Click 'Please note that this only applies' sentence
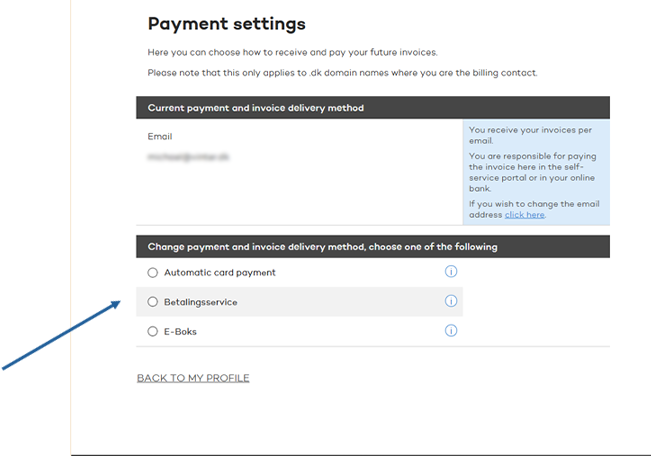Image resolution: width=651 pixels, height=456 pixels. (343, 73)
